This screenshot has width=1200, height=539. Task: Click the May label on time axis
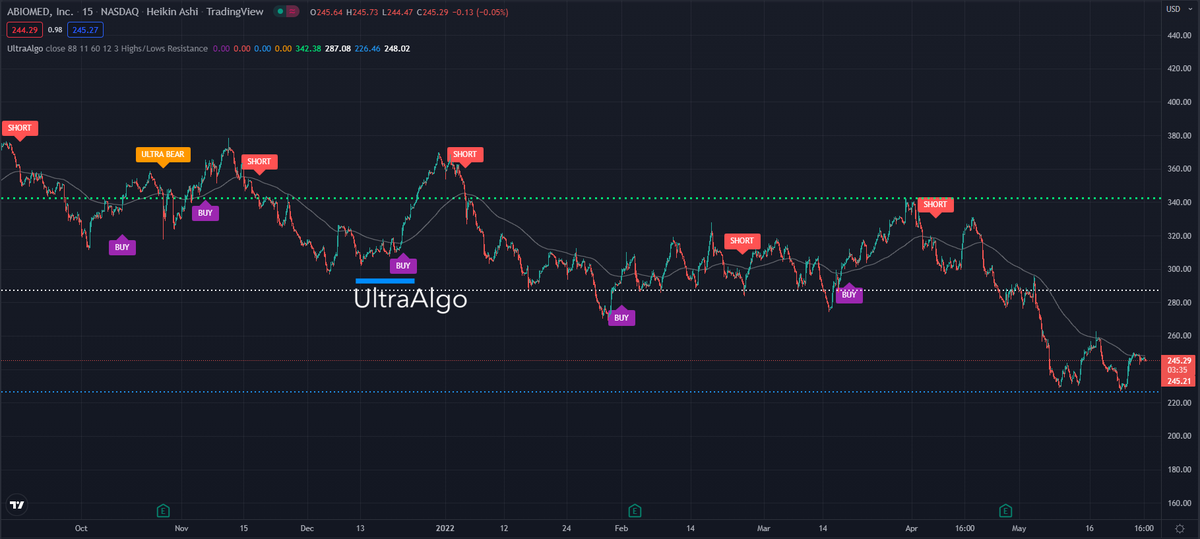click(x=1019, y=527)
